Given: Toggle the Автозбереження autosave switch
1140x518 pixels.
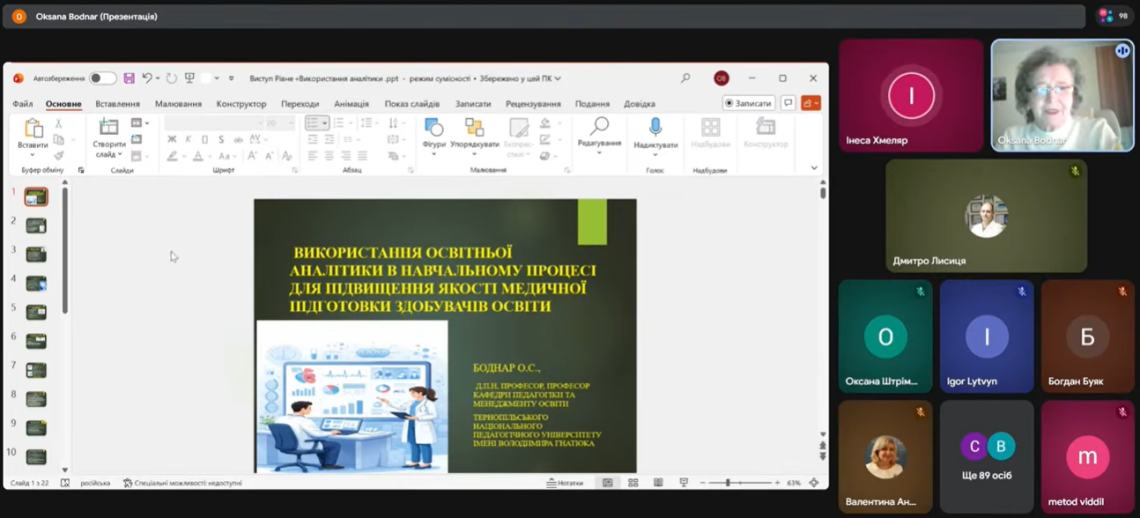Looking at the screenshot, I should pos(102,78).
